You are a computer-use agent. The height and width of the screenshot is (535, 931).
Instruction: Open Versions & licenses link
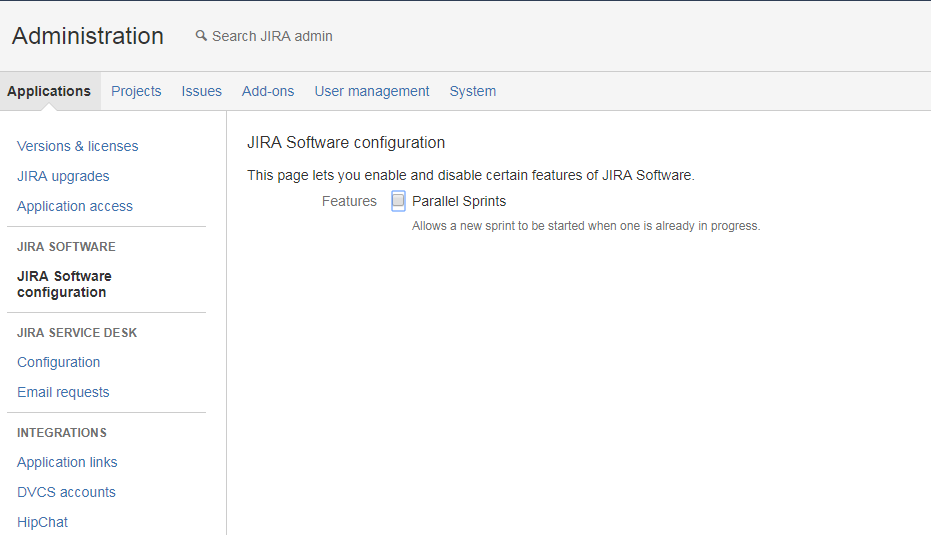pyautogui.click(x=77, y=146)
